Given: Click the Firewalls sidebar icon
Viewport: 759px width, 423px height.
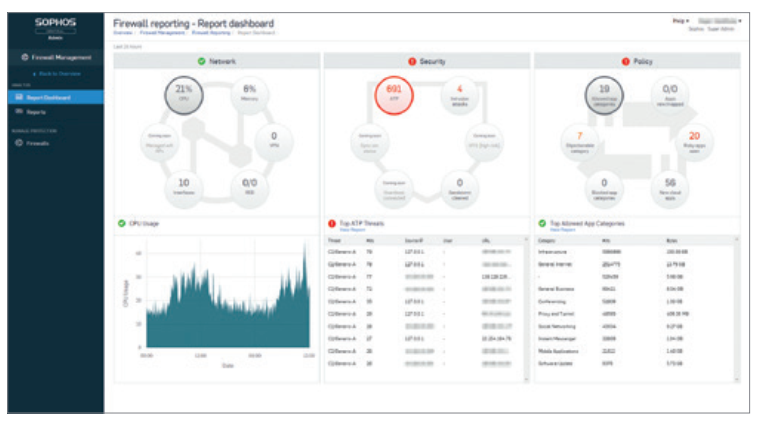Looking at the screenshot, I should (19, 143).
